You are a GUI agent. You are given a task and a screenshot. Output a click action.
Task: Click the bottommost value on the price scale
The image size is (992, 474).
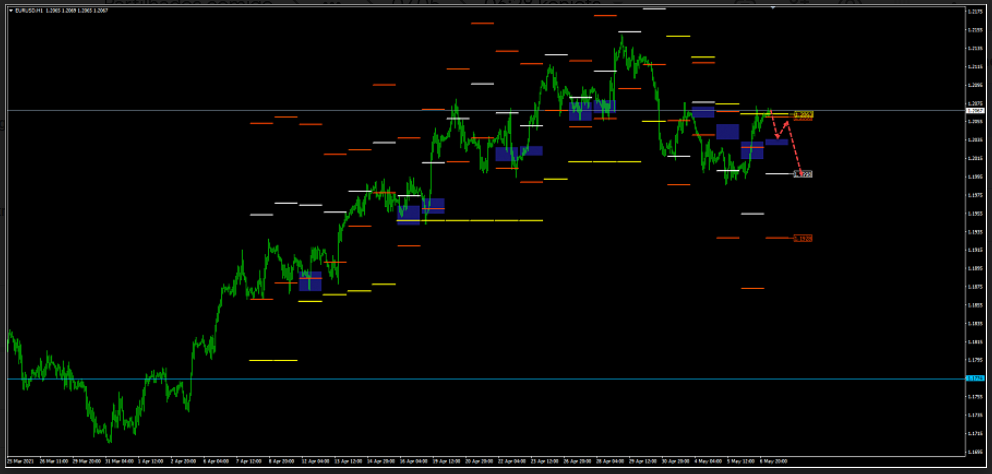click(x=973, y=452)
